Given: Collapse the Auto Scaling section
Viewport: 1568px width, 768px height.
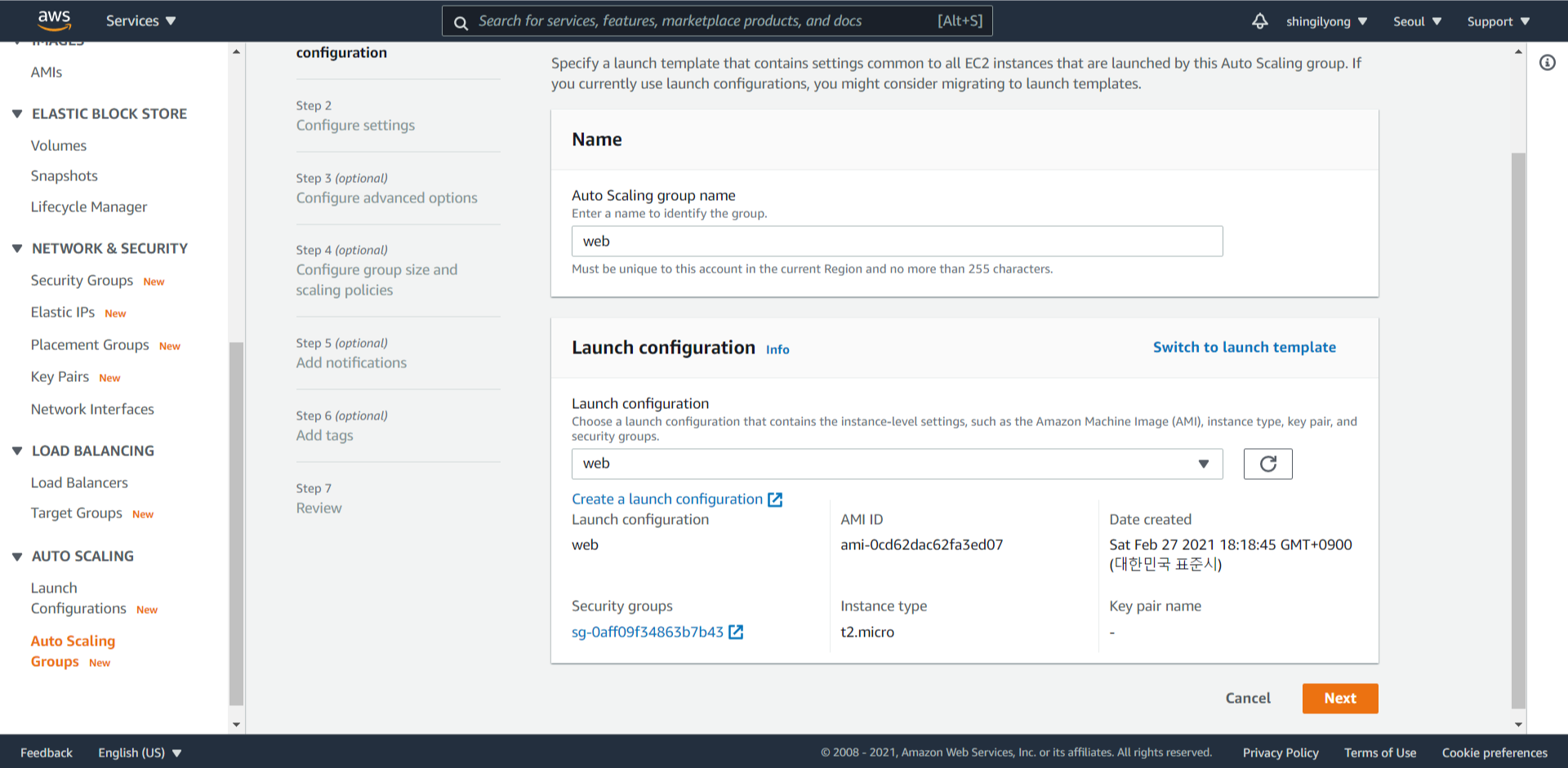Looking at the screenshot, I should click(x=17, y=556).
